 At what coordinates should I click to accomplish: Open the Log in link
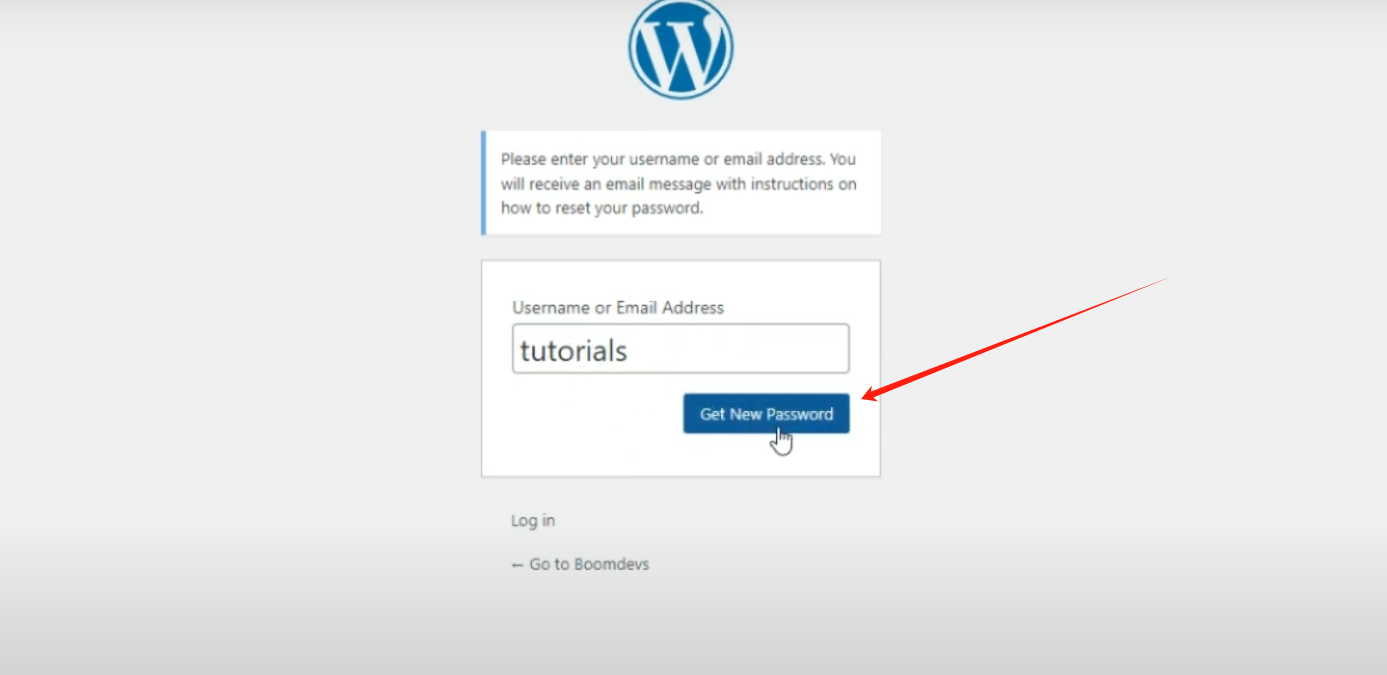[x=533, y=521]
